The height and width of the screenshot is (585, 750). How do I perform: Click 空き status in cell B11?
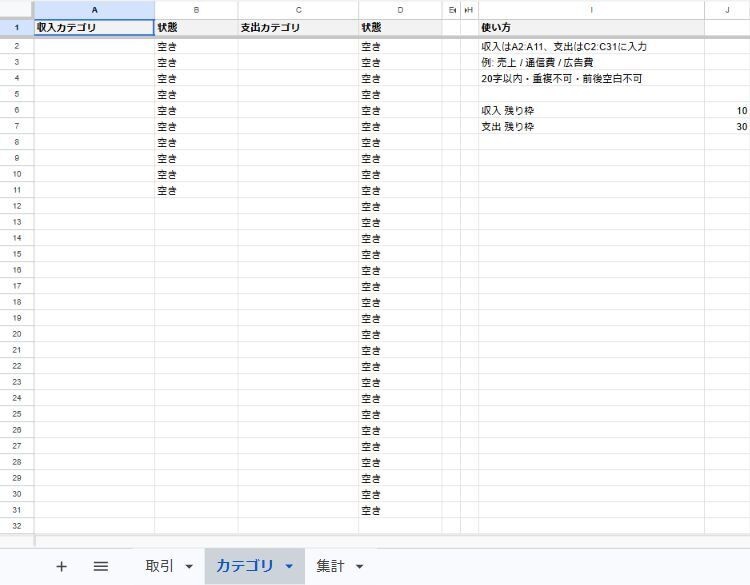tap(196, 190)
